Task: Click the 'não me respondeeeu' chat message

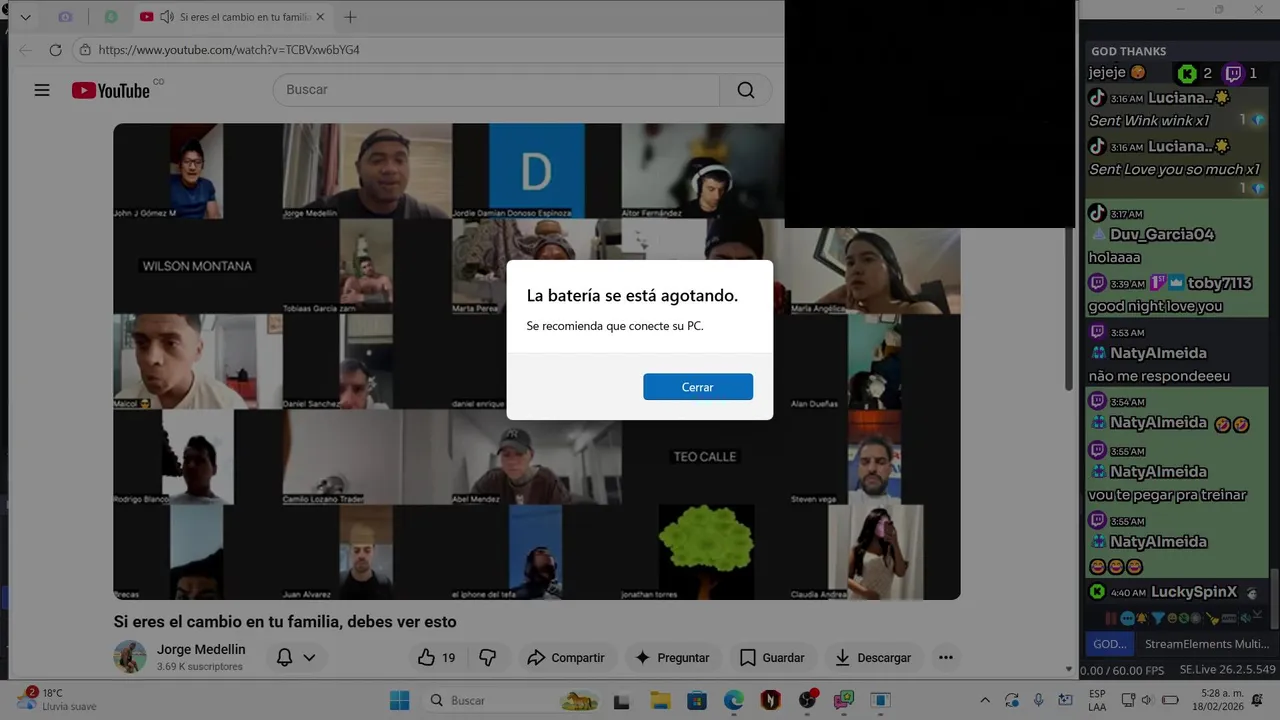Action: click(1159, 376)
